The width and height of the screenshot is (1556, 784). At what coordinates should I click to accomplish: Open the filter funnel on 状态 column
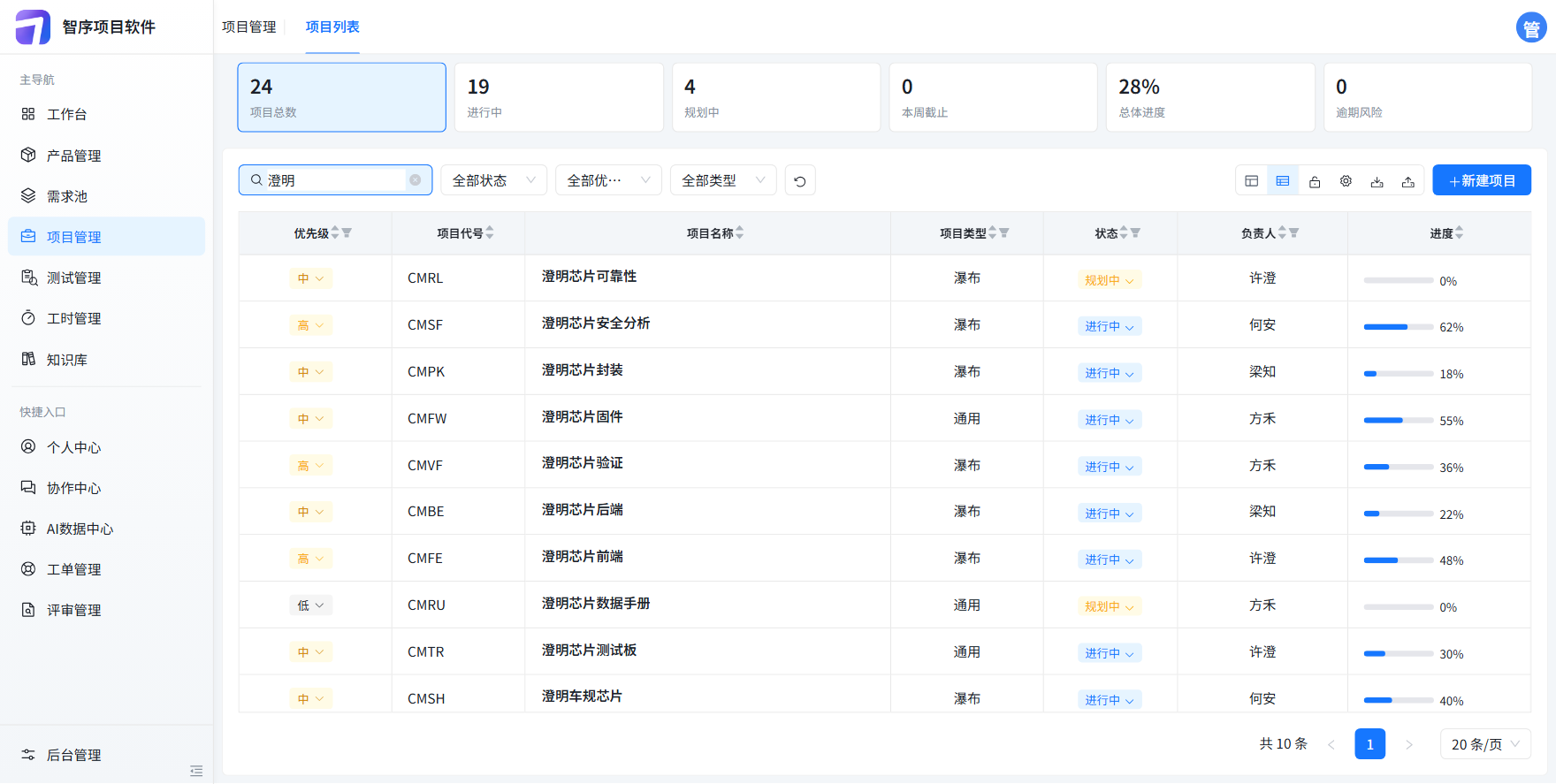click(1135, 233)
